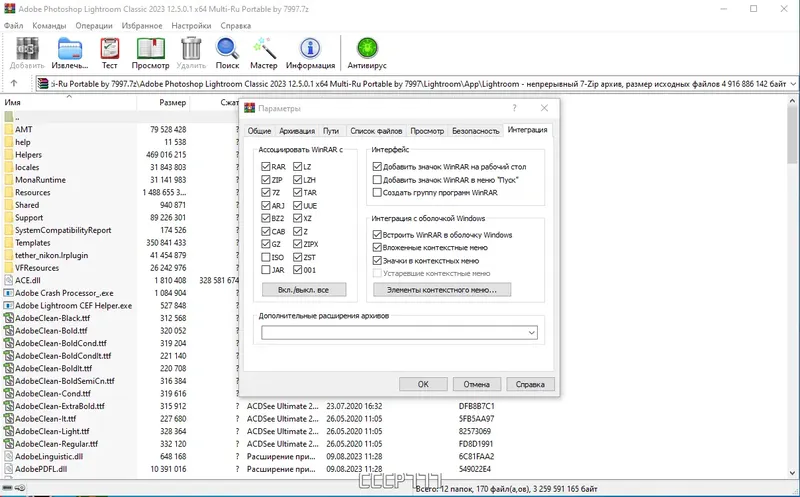Select AdobeClean-Black.ttf font file icon
Screen dimensions: 800x497
[9, 318]
